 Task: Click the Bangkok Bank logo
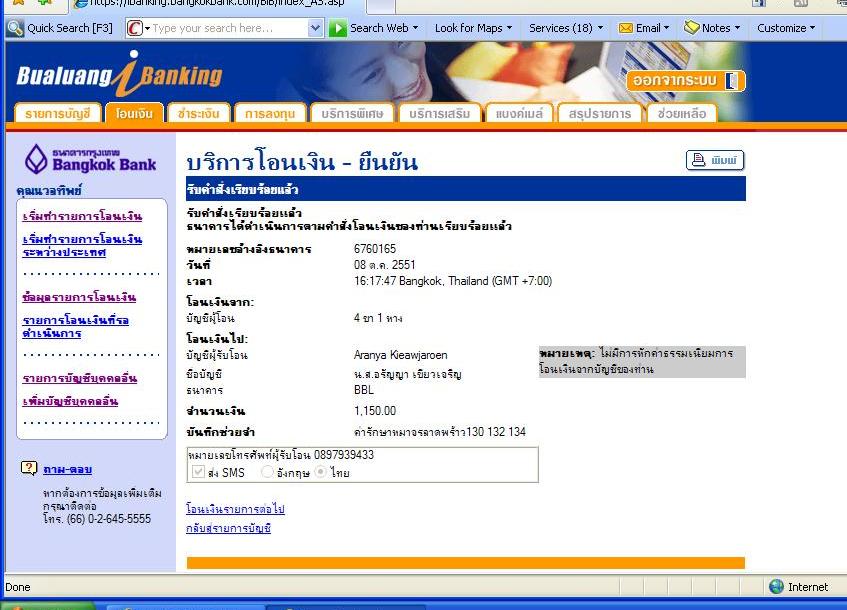tap(90, 159)
